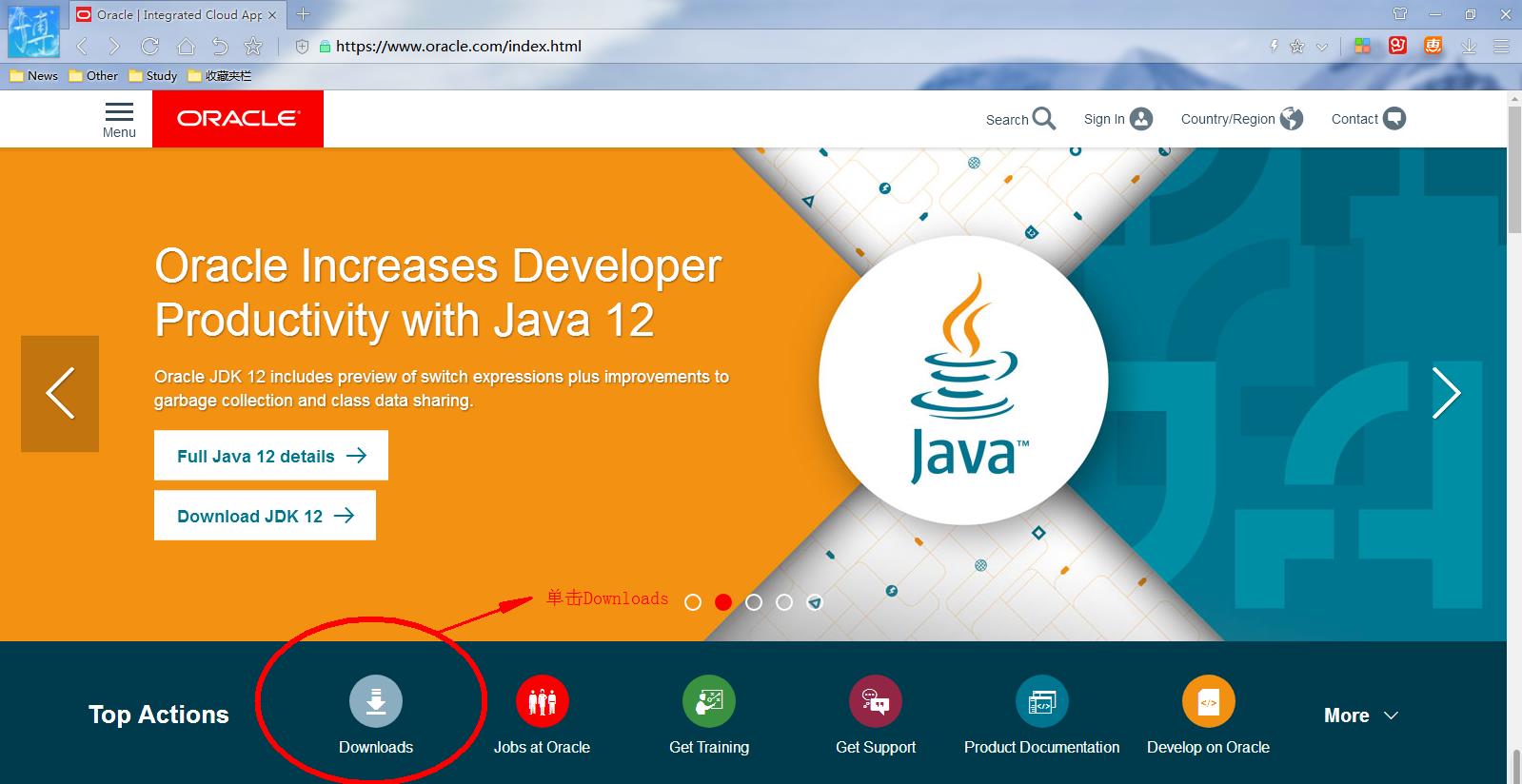The image size is (1522, 784).
Task: Click the red Oracle logo
Action: (x=238, y=119)
